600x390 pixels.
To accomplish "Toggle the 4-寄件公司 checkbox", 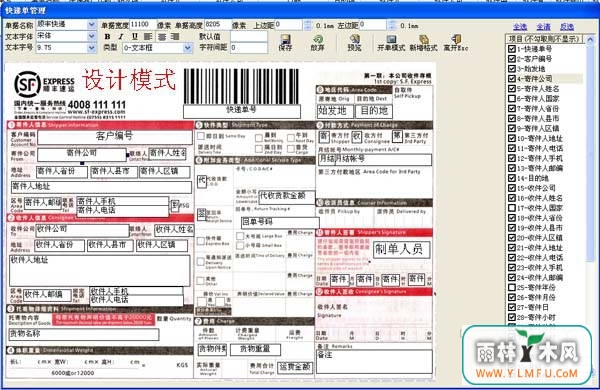I will pos(512,79).
